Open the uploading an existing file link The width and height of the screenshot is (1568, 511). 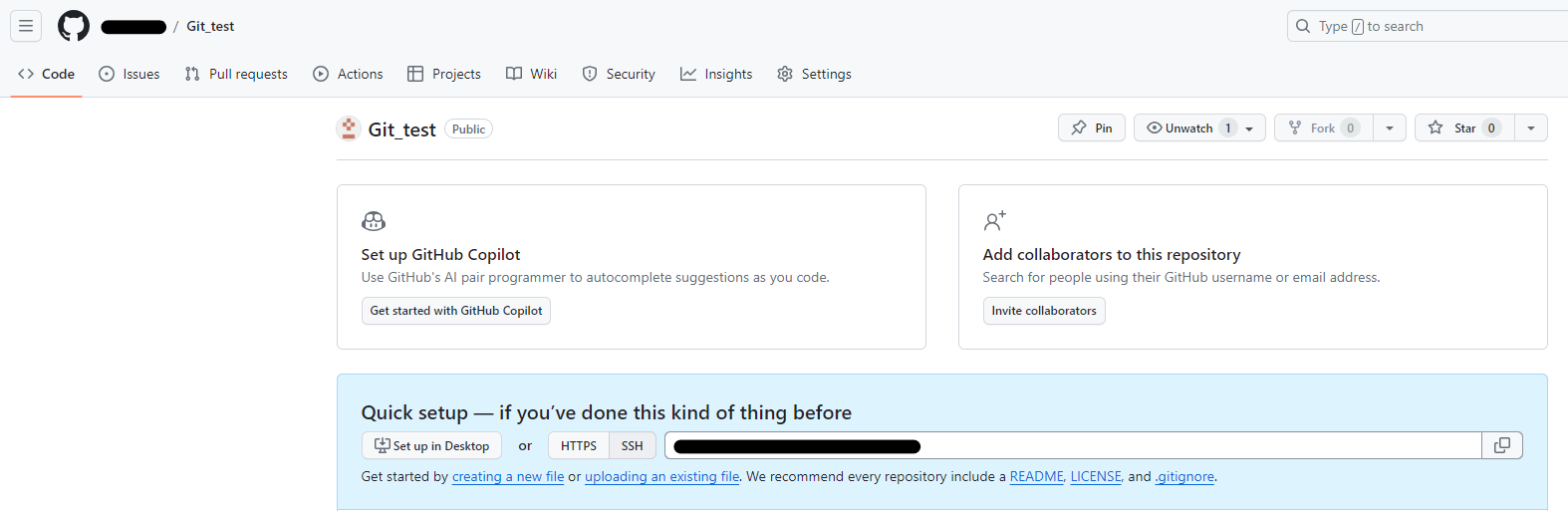click(662, 476)
